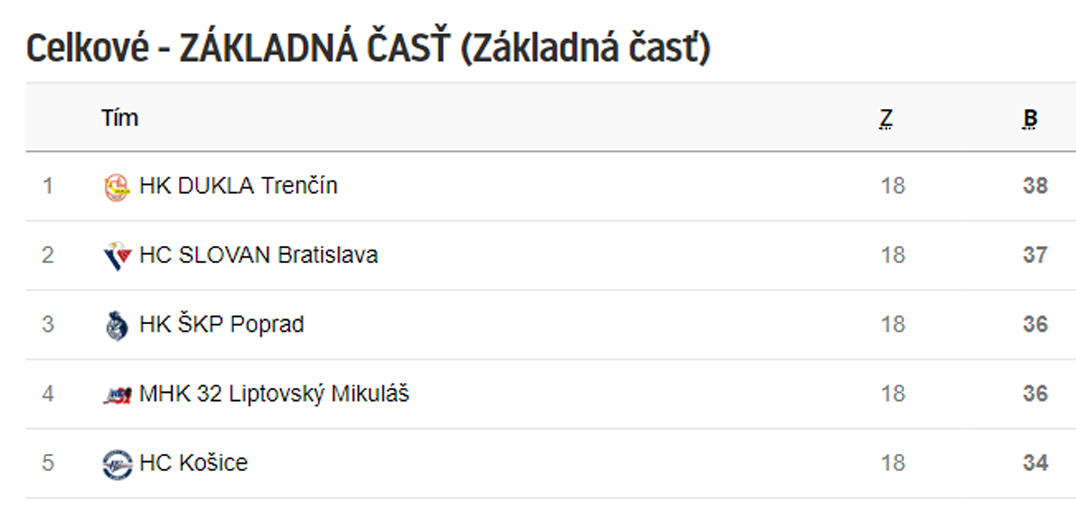
Task: Click the HC Košice team logo
Action: pos(117,464)
